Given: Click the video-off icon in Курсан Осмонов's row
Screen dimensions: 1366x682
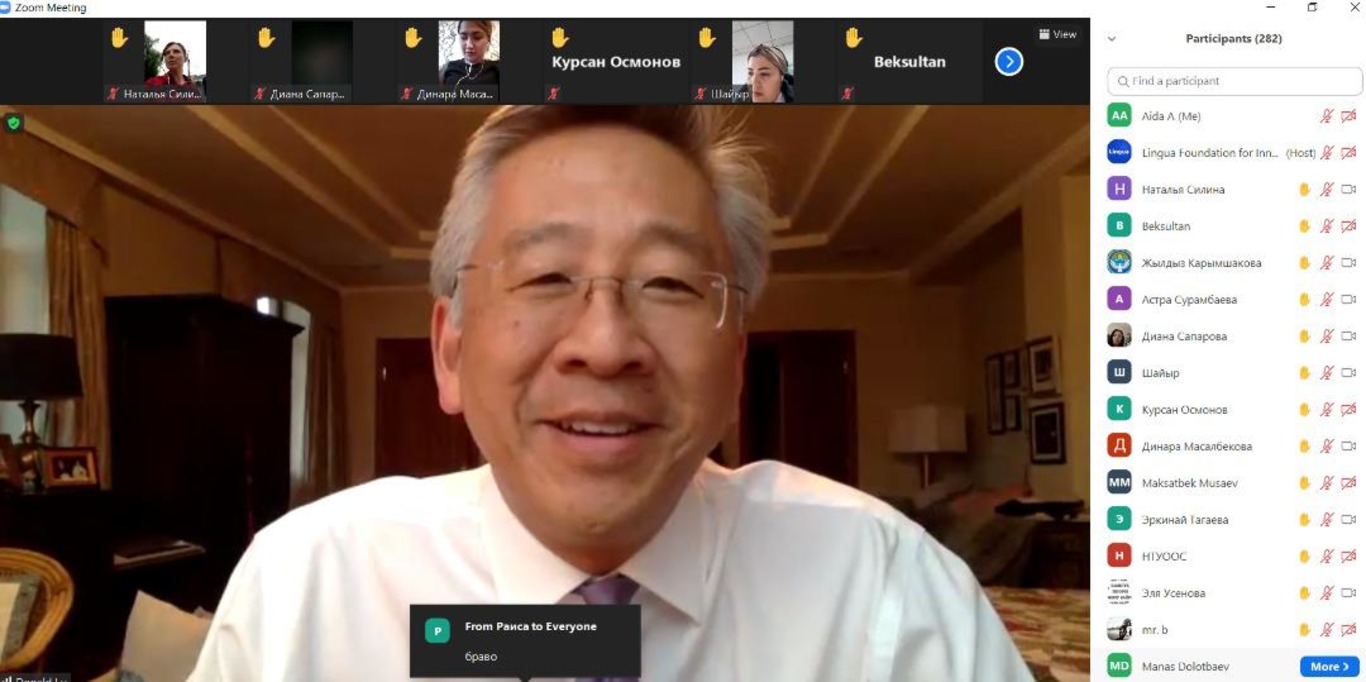Looking at the screenshot, I should (1348, 410).
